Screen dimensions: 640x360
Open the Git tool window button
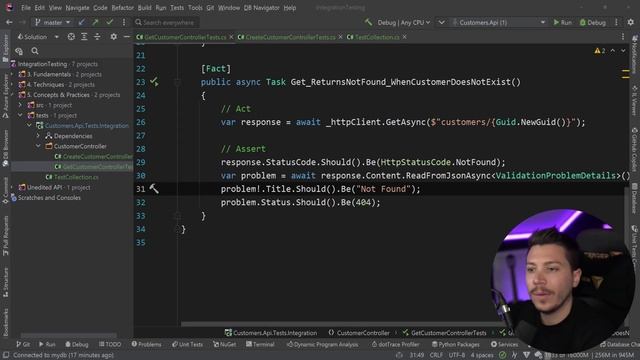pyautogui.click(x=23, y=344)
